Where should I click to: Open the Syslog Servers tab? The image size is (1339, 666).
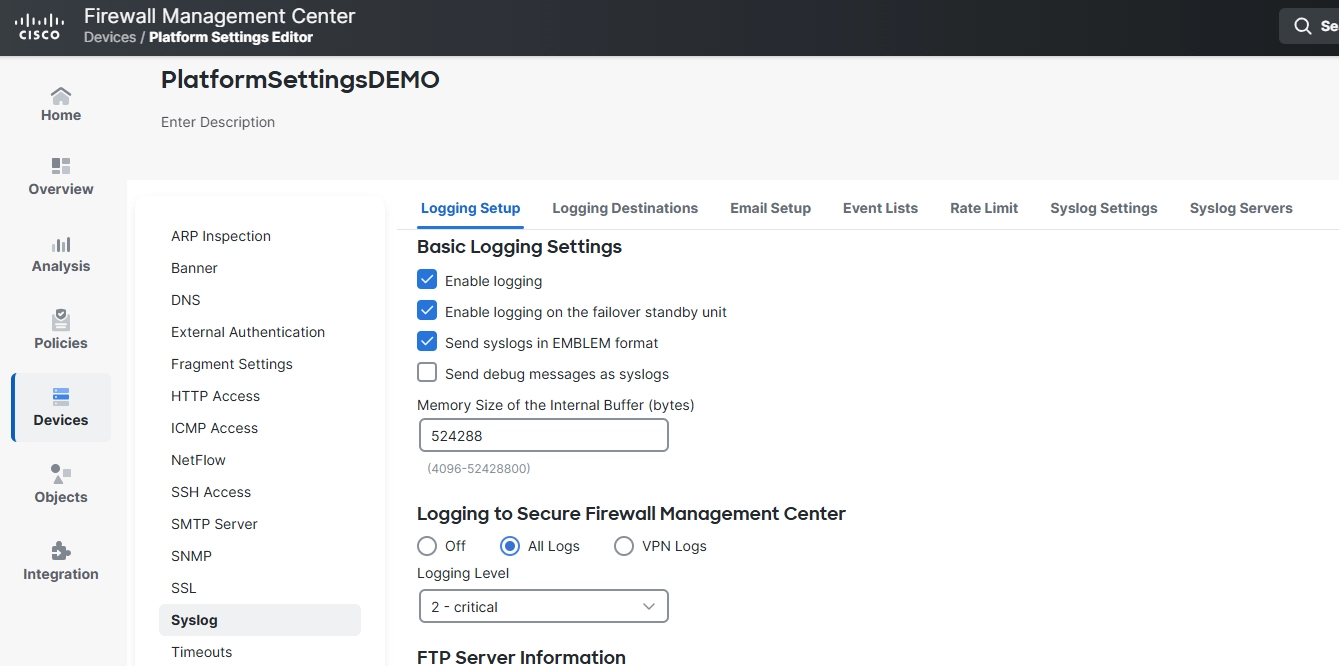[x=1241, y=208]
